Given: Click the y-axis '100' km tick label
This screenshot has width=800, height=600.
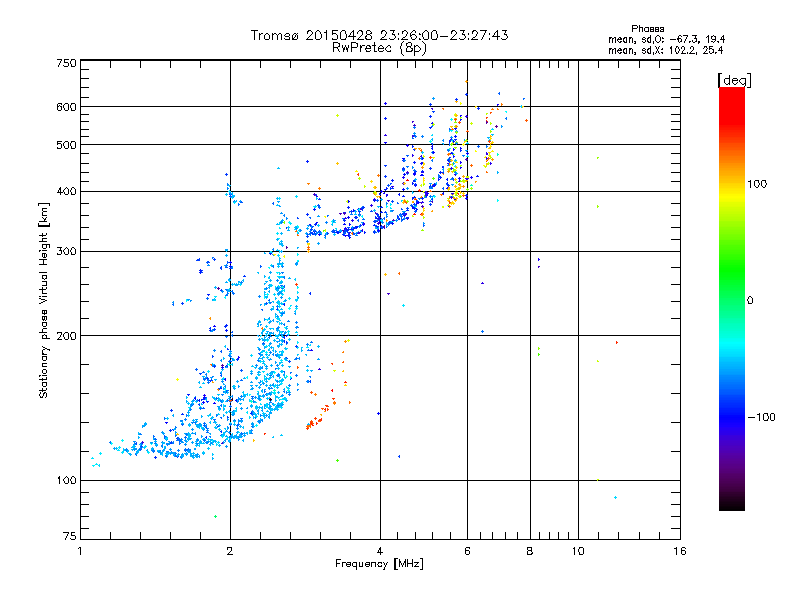Looking at the screenshot, I should click(x=67, y=480).
